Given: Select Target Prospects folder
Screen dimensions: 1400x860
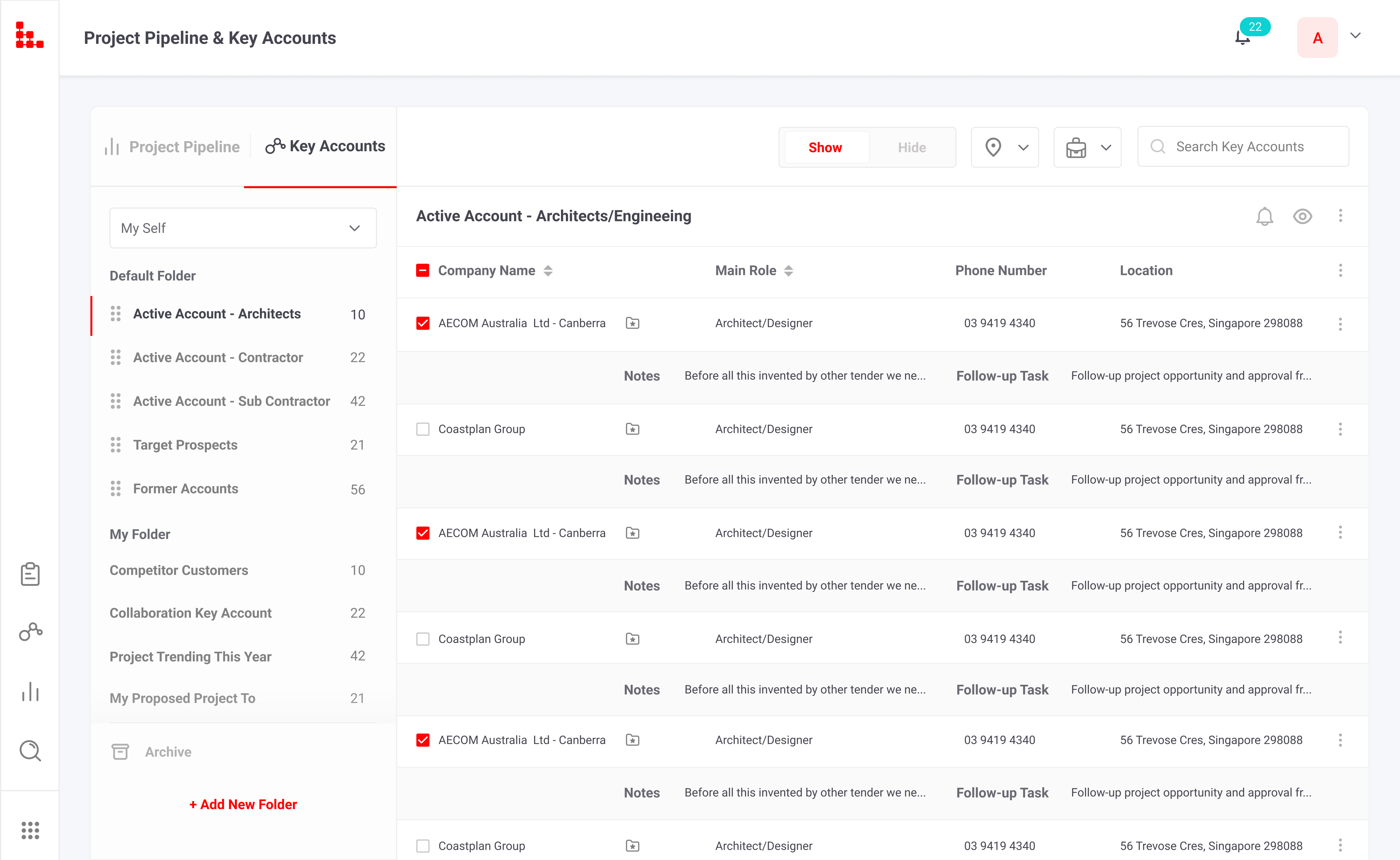Looking at the screenshot, I should point(185,445).
